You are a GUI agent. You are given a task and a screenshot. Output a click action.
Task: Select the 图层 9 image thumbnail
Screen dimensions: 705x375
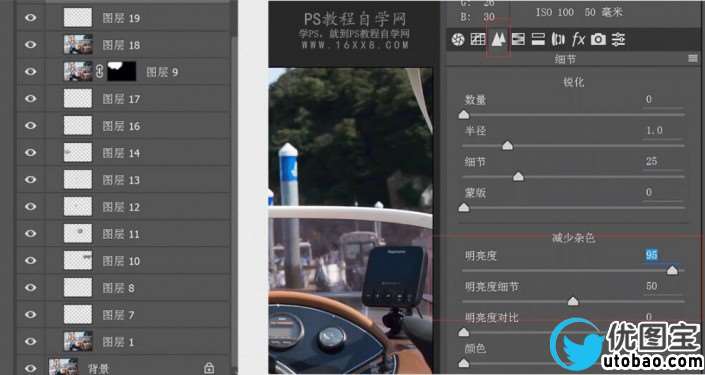coord(78,71)
